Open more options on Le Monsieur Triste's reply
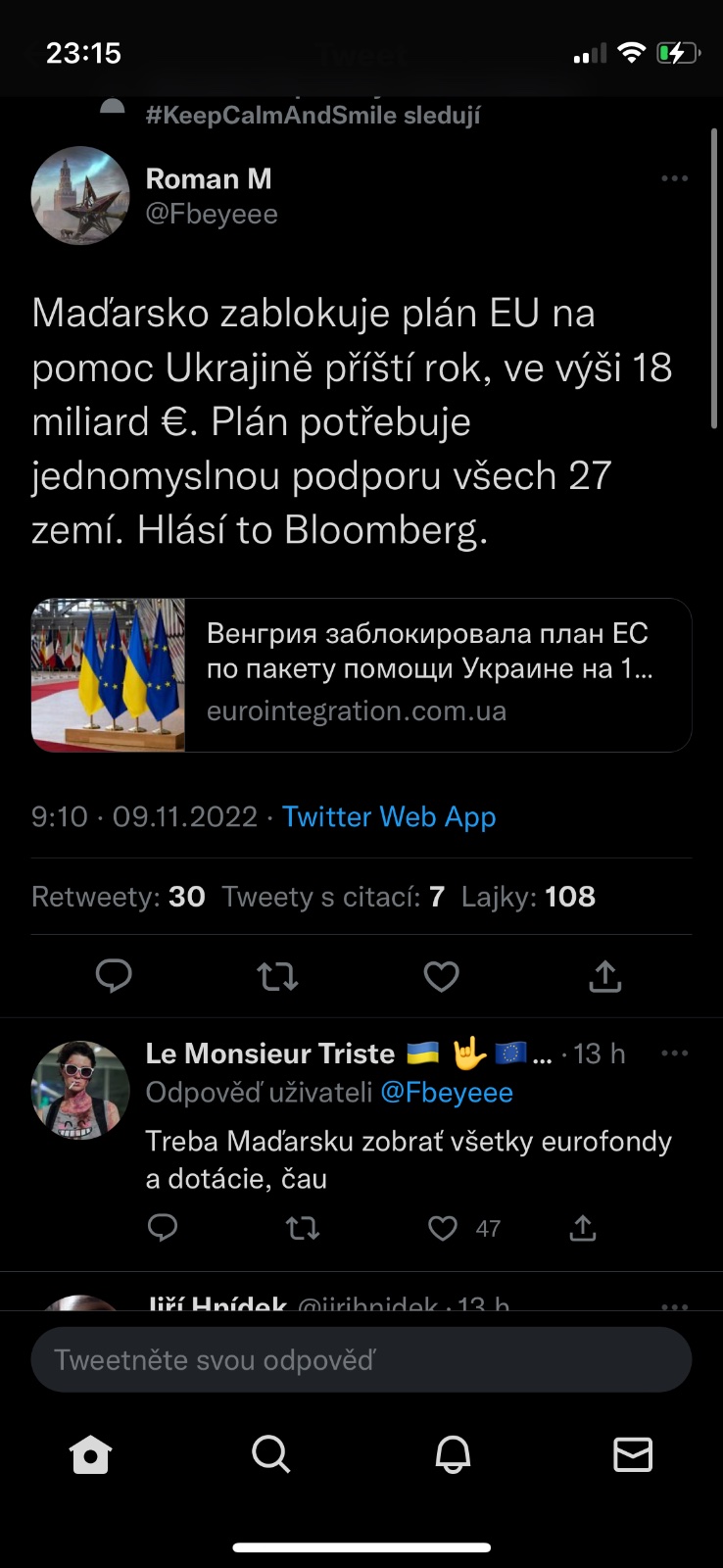Image resolution: width=723 pixels, height=1568 pixels. click(x=674, y=1053)
